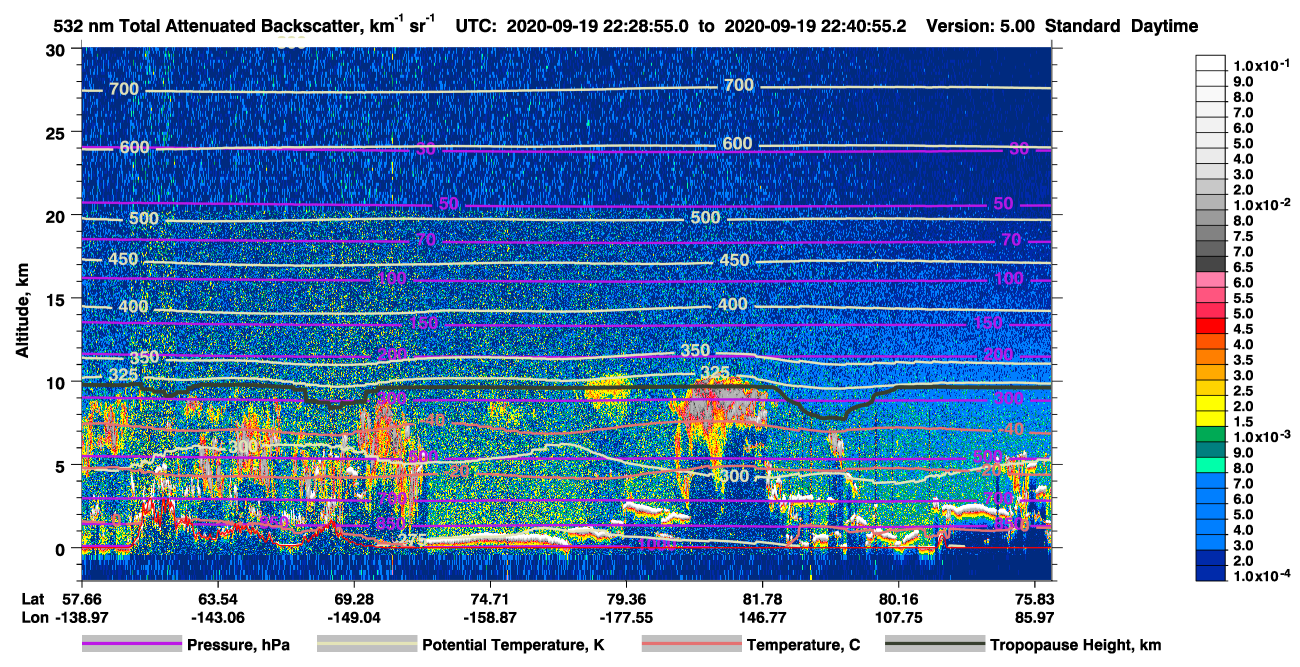This screenshot has width=1300, height=667.
Task: Click latitude value 75.83
Action: [x=1035, y=600]
